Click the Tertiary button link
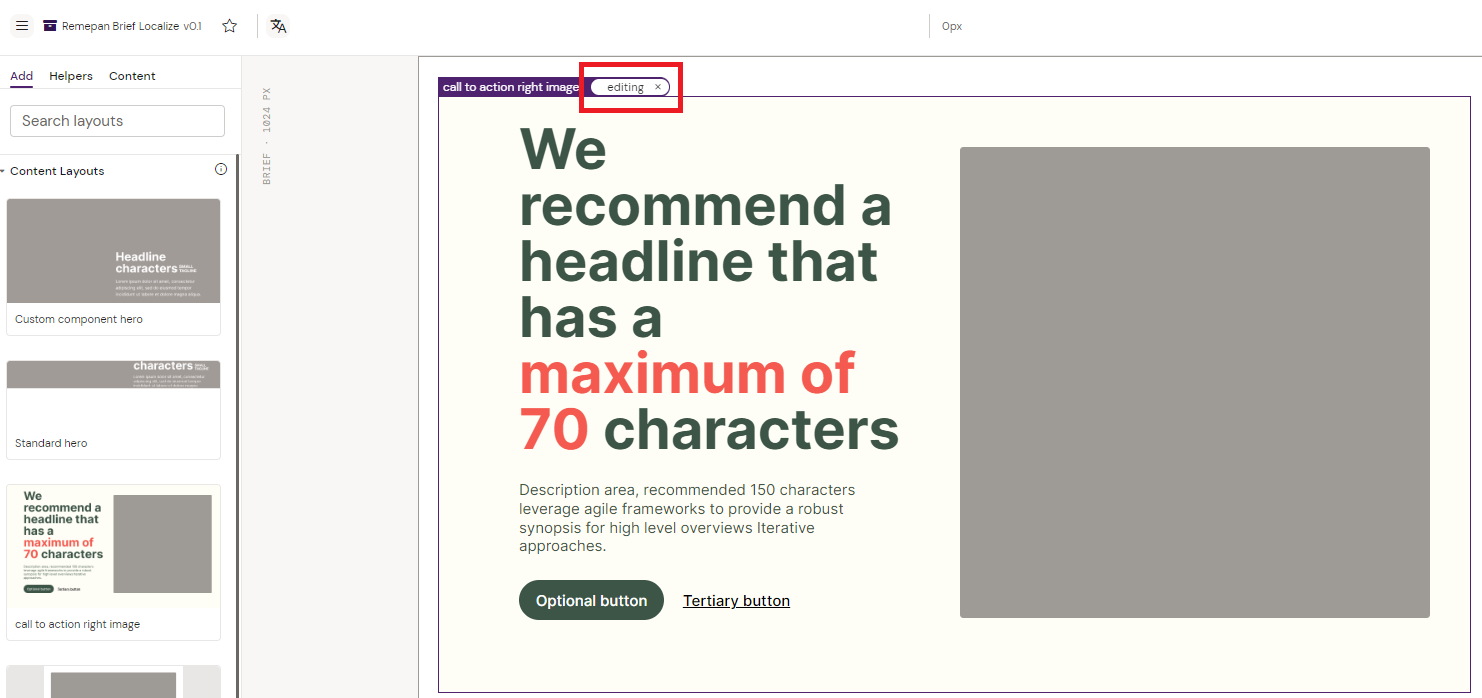This screenshot has width=1482, height=698. click(736, 601)
